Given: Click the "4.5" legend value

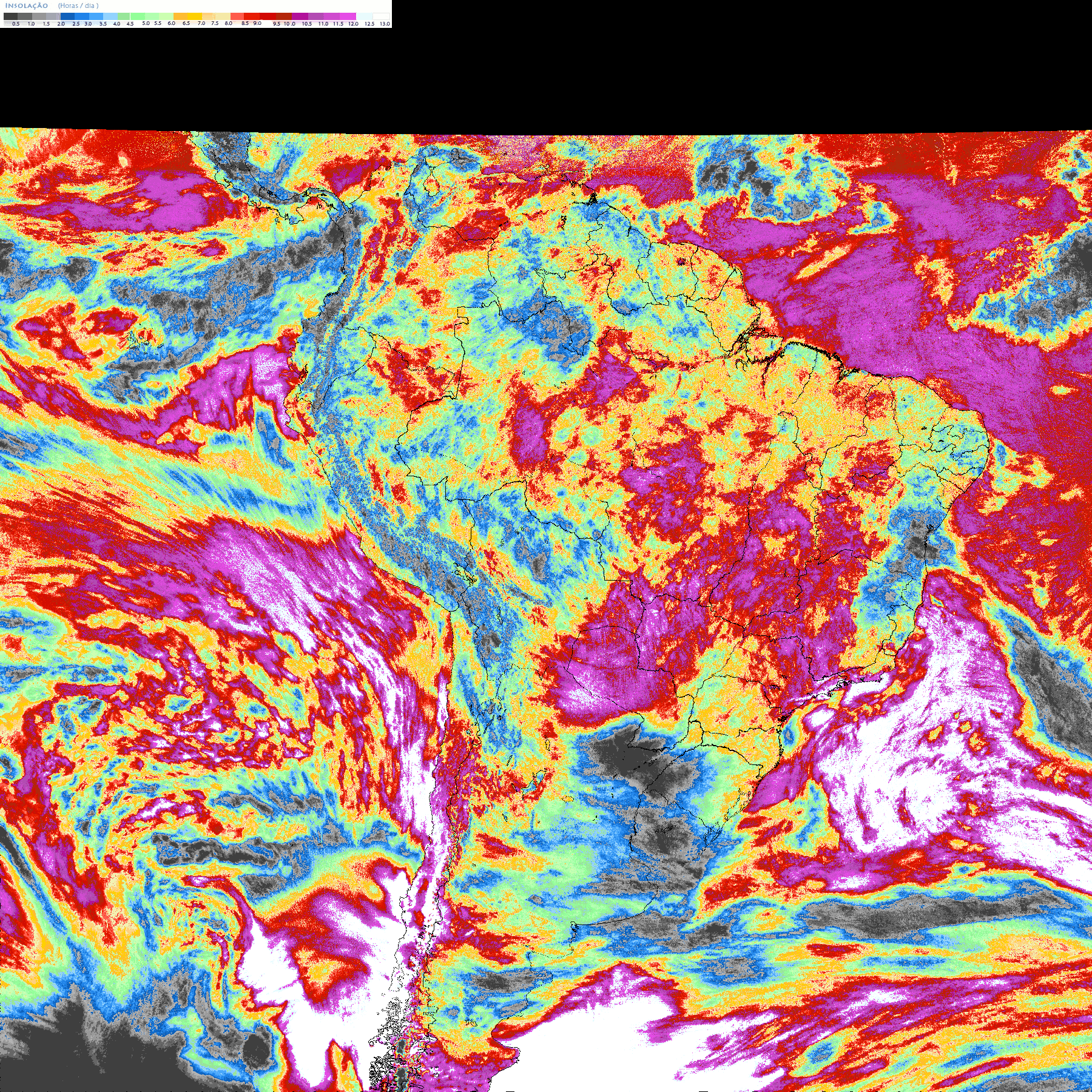Looking at the screenshot, I should [130, 24].
